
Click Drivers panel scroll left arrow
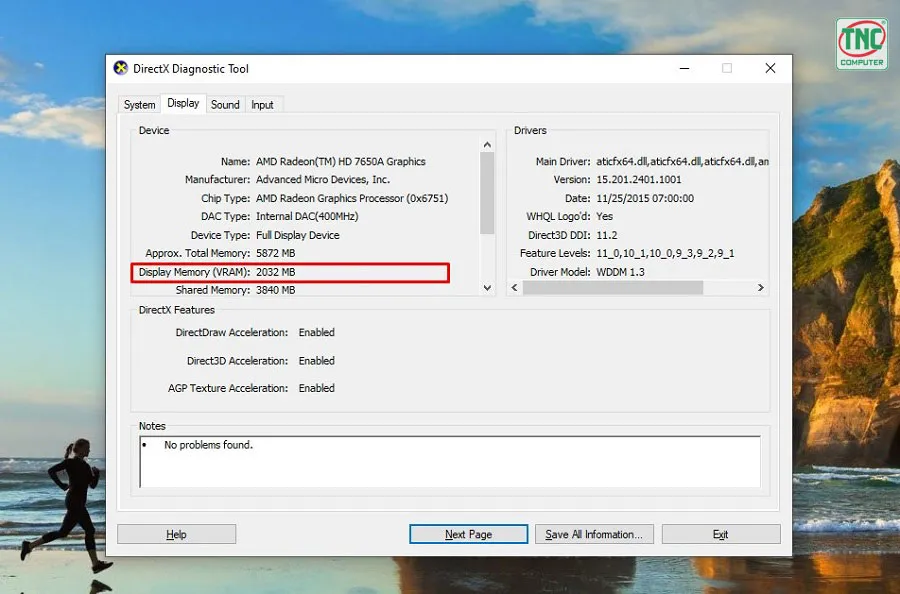(x=515, y=288)
